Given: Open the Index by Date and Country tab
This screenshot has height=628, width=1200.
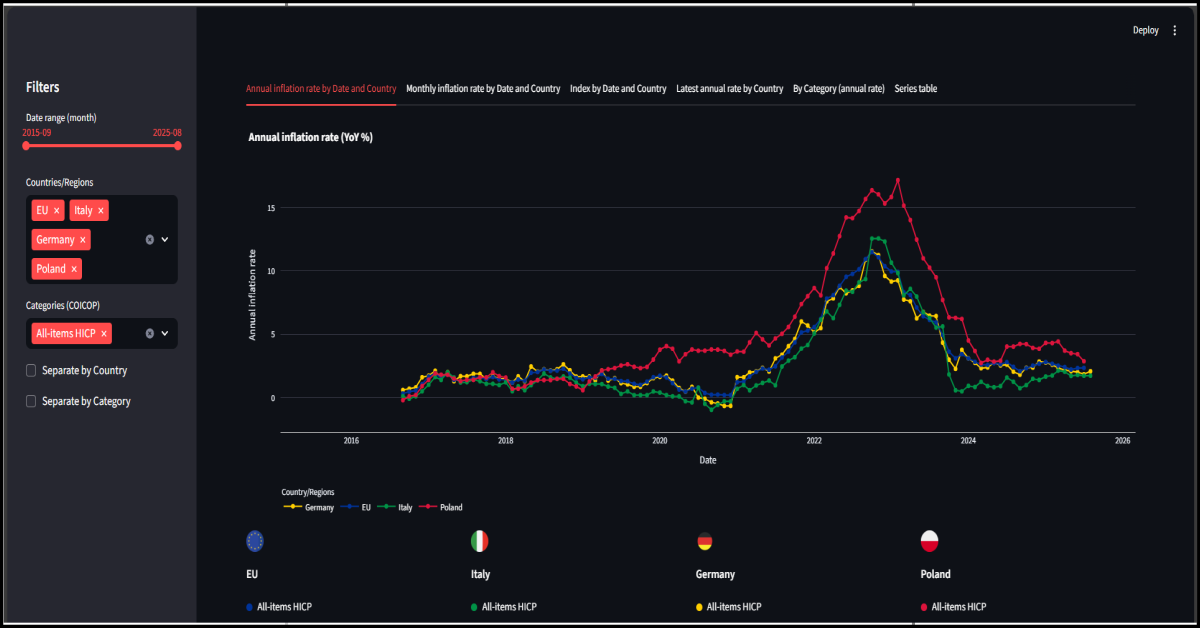Looking at the screenshot, I should pos(618,89).
